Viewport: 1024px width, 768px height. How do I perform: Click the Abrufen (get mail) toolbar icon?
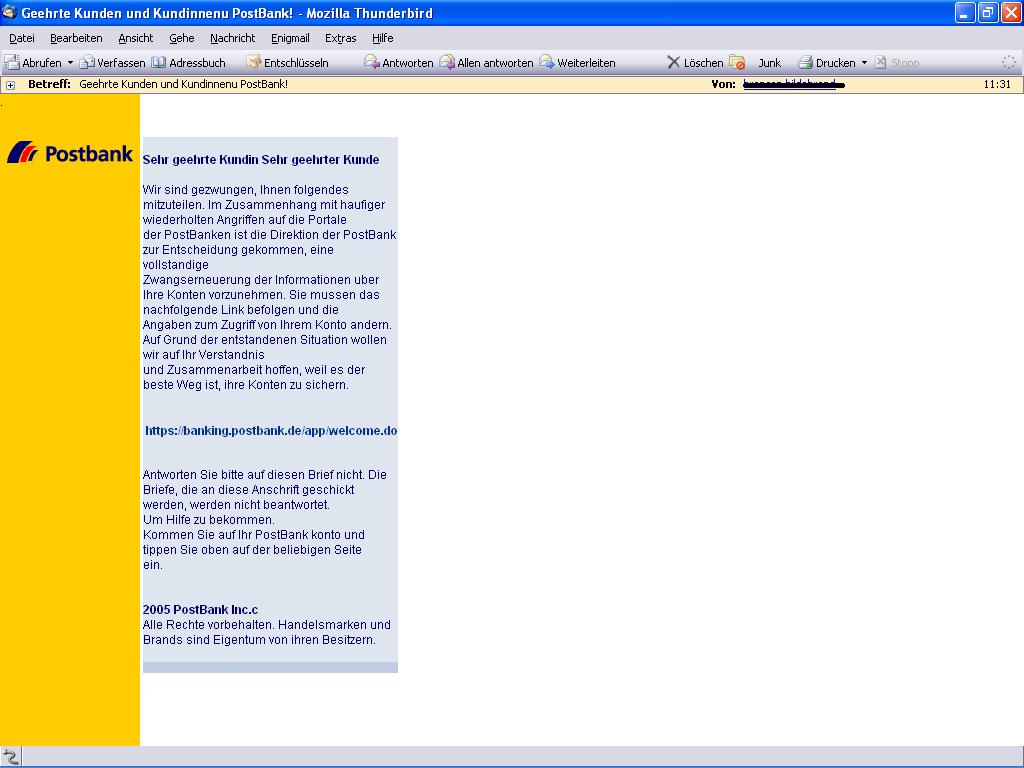click(x=12, y=63)
